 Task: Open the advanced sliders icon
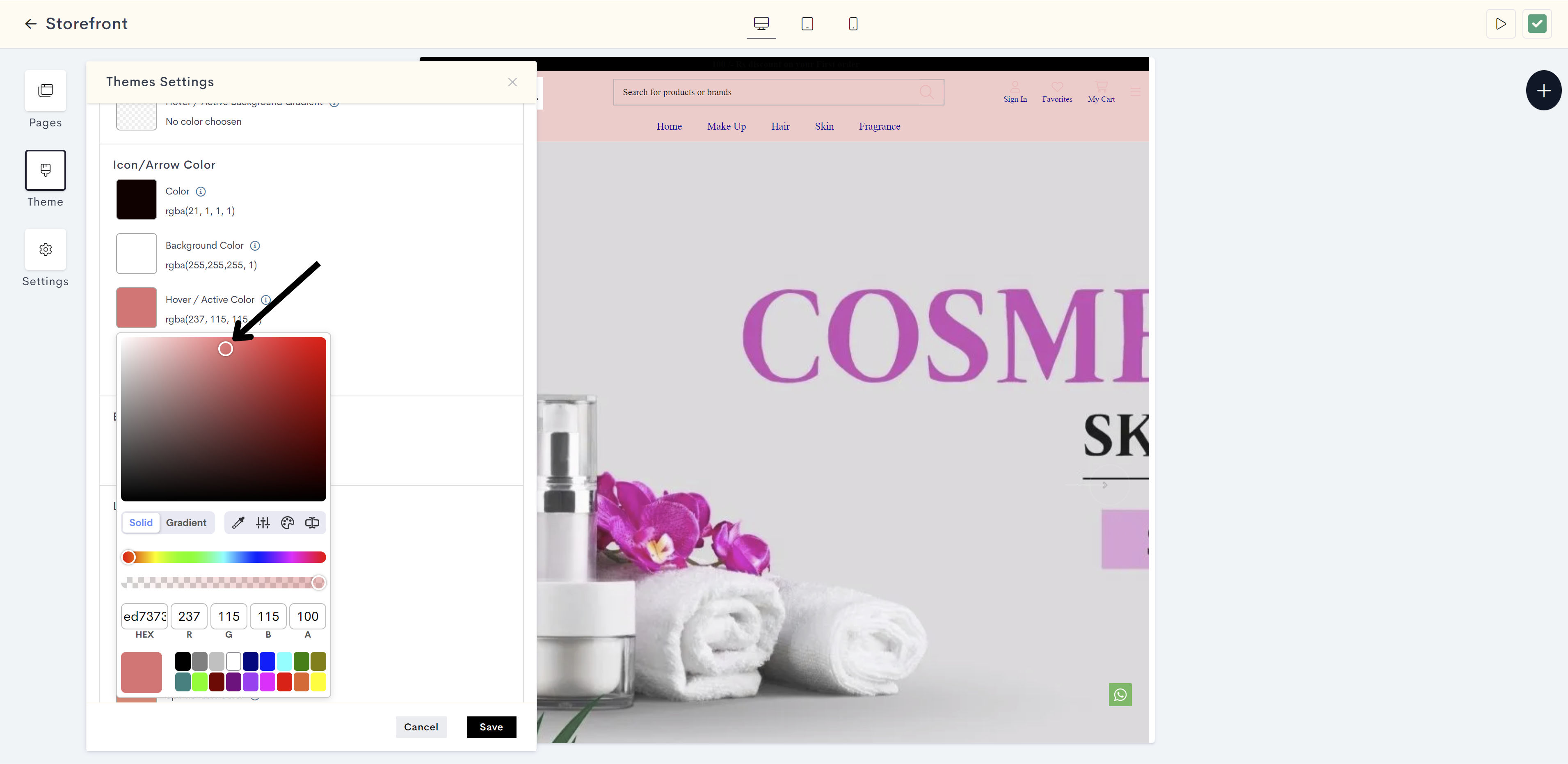[x=263, y=523]
